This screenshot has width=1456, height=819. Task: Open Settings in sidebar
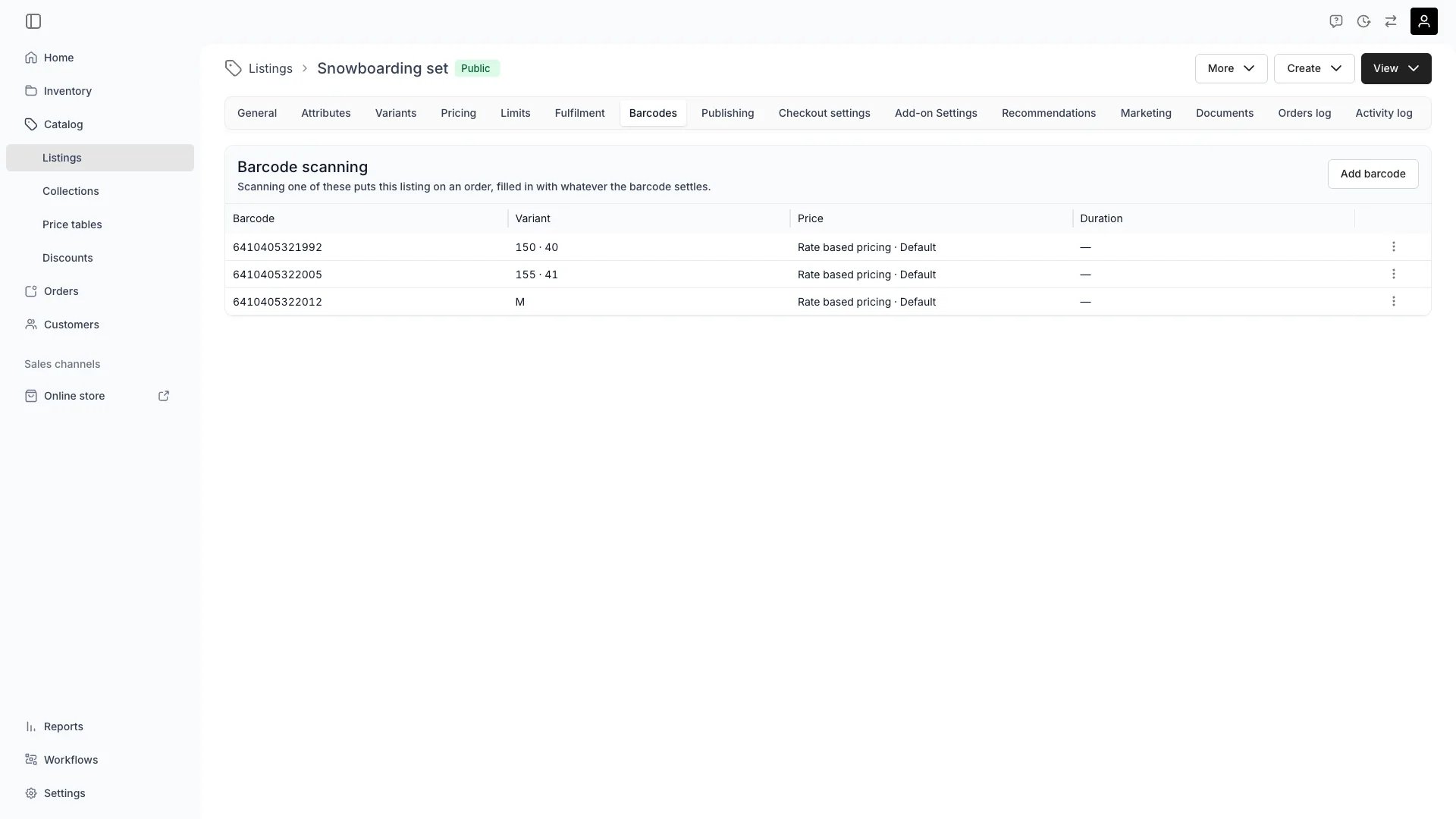pyautogui.click(x=100, y=793)
